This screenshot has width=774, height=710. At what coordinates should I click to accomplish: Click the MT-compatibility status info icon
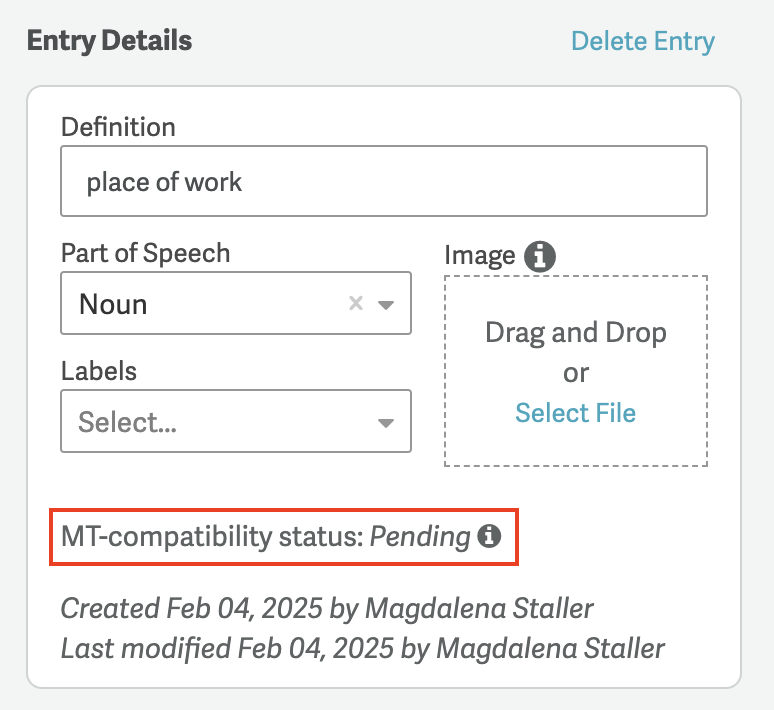tap(489, 536)
